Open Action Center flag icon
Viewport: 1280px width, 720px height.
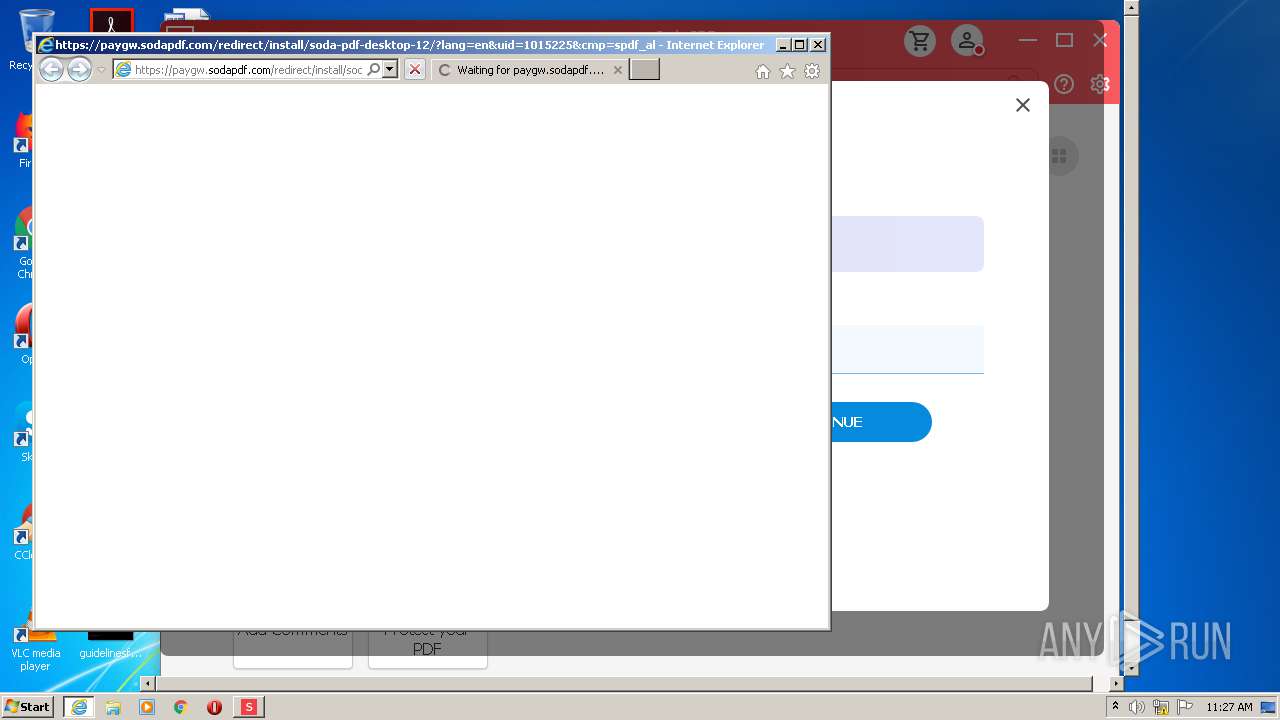pyautogui.click(x=1185, y=707)
